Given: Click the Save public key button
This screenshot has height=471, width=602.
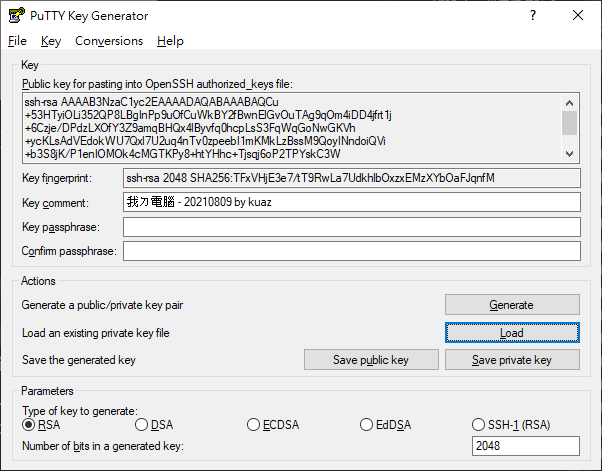Looking at the screenshot, I should [x=371, y=360].
